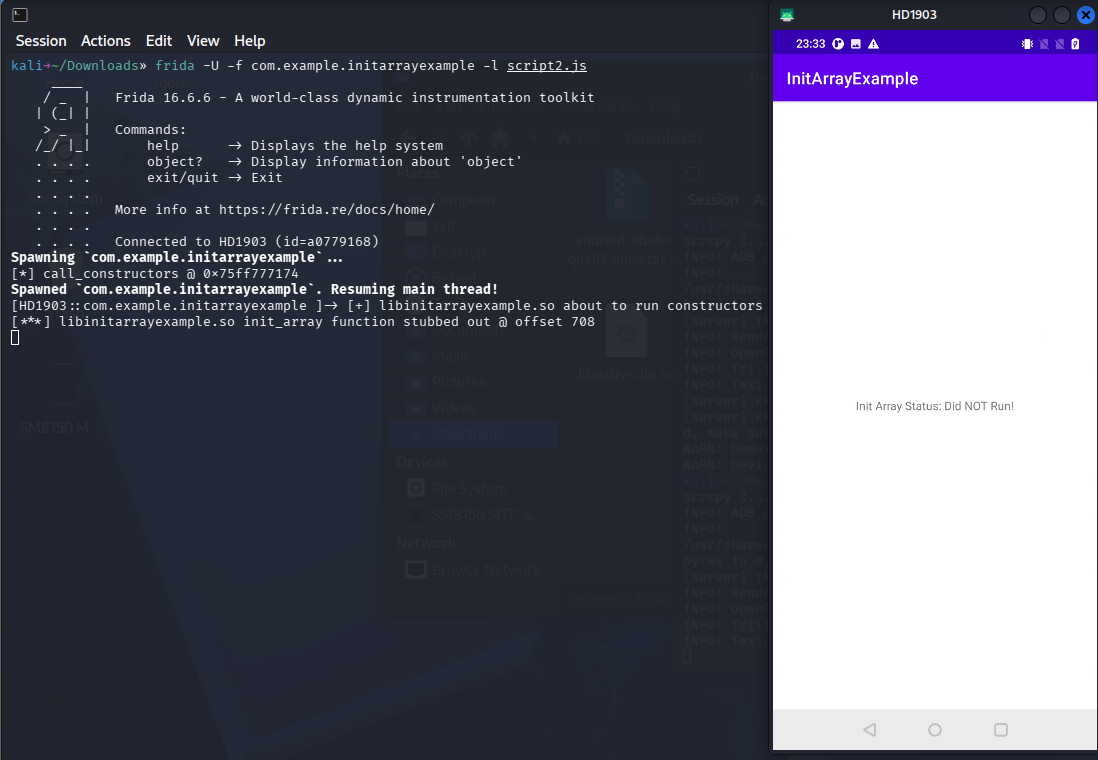
Task: Tap the warning triangle status bar icon
Action: 873,44
